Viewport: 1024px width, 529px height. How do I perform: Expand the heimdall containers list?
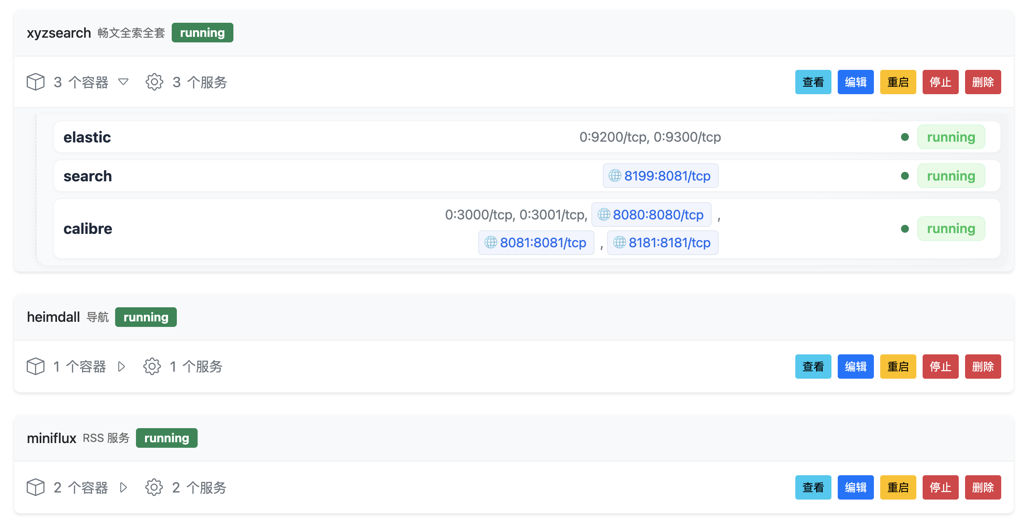pyautogui.click(x=122, y=367)
